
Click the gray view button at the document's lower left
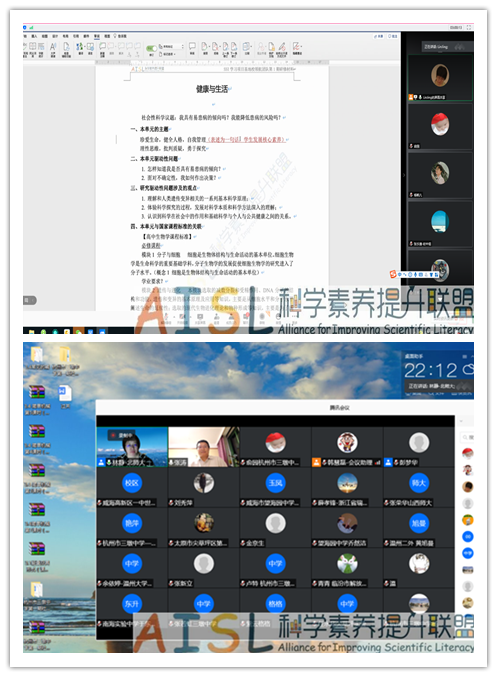click(x=30, y=300)
